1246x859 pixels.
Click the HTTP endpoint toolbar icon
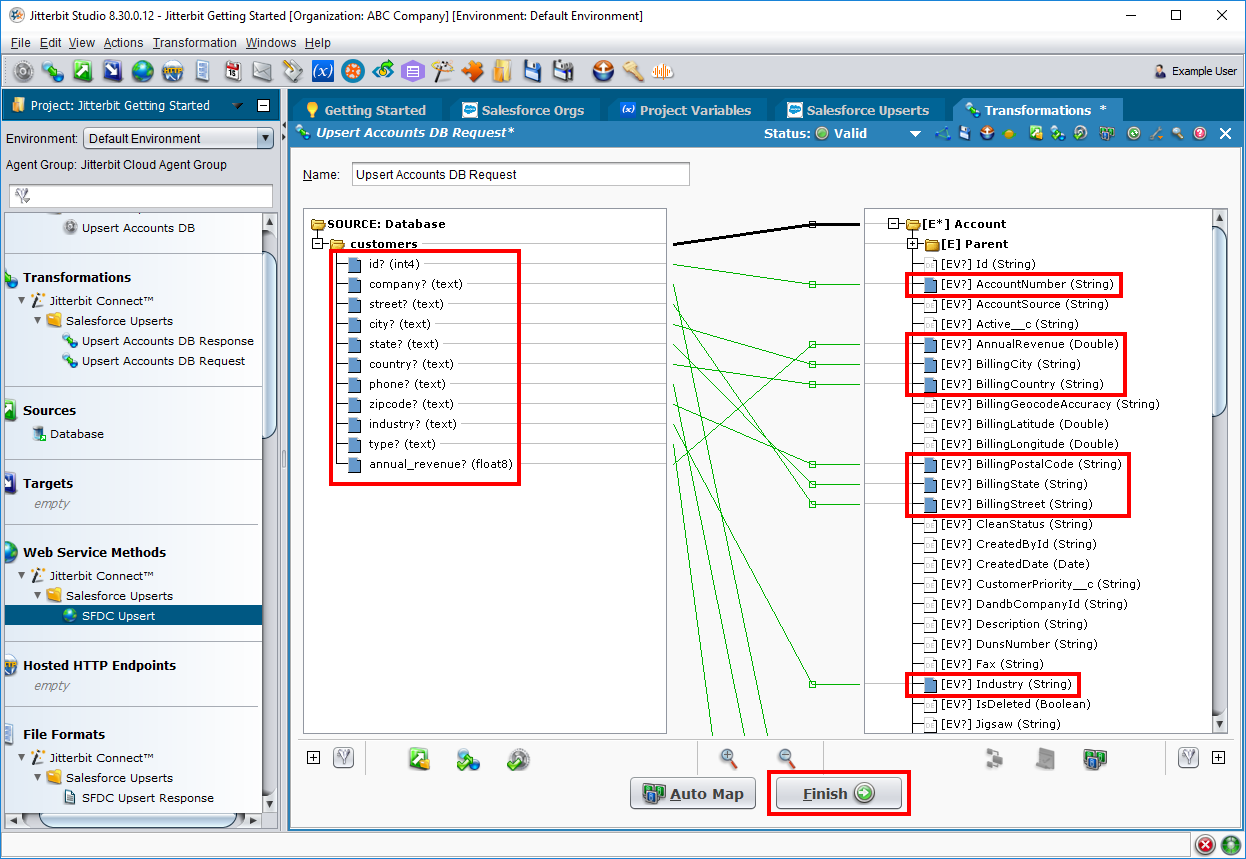(x=172, y=72)
